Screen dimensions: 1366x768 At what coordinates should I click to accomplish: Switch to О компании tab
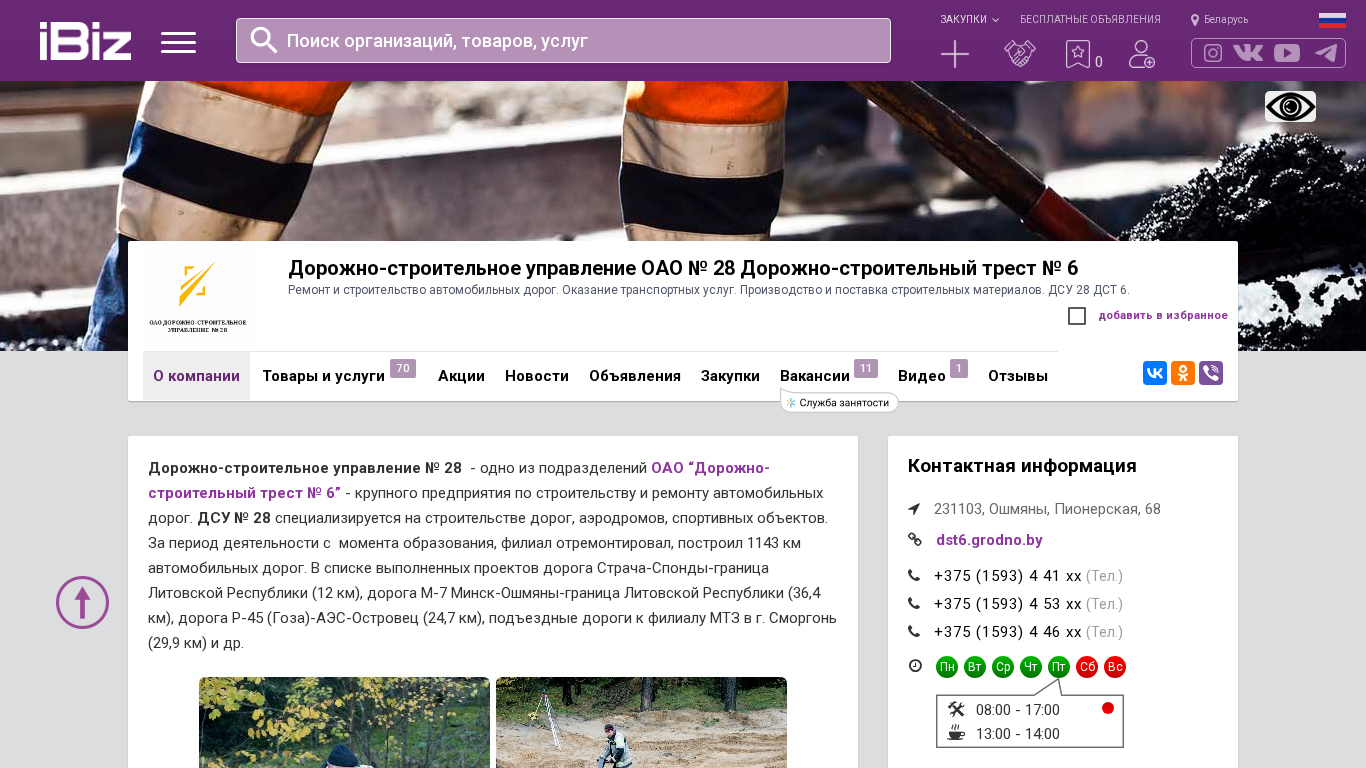tap(196, 376)
